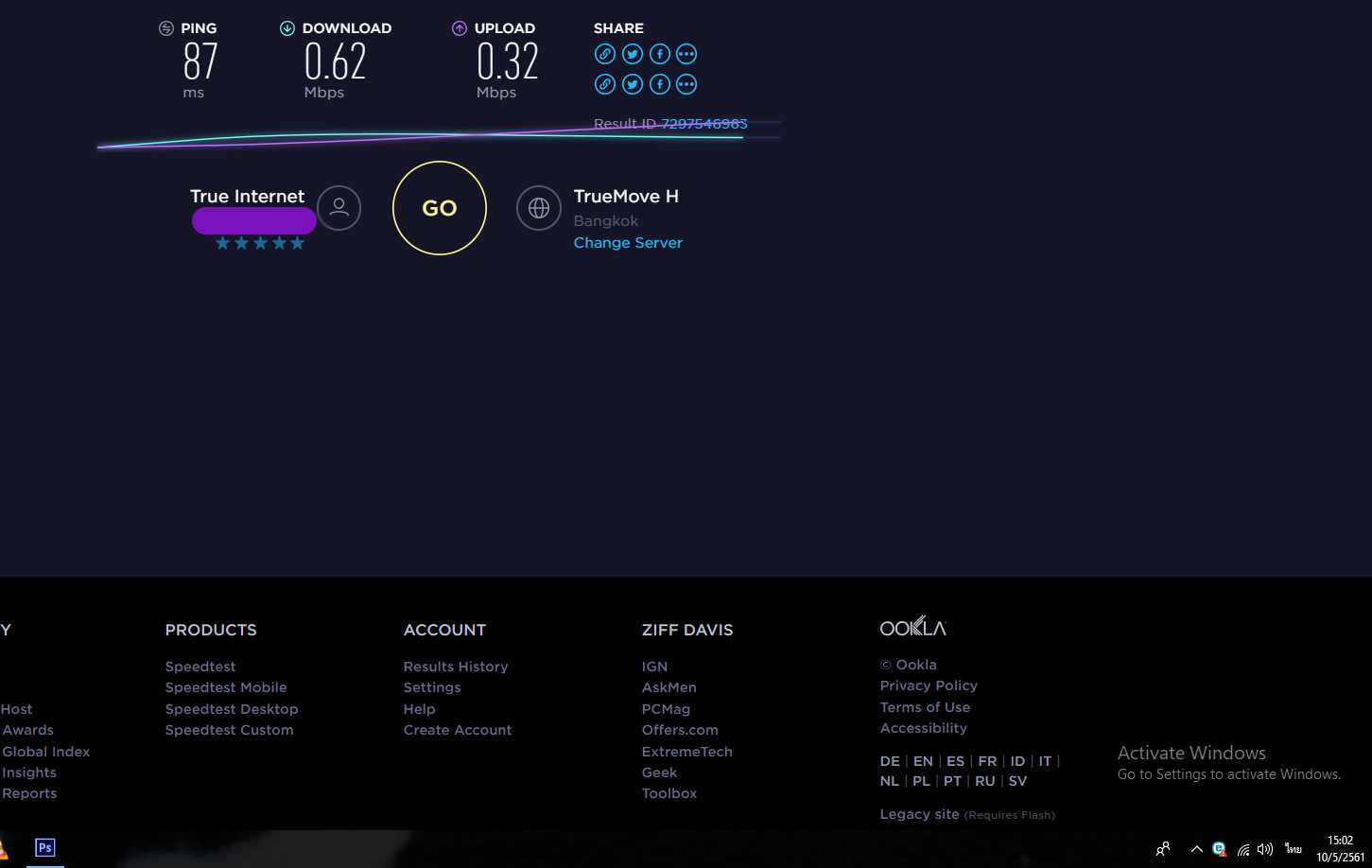Switch site language to NL
1372x868 pixels.
[x=890, y=781]
